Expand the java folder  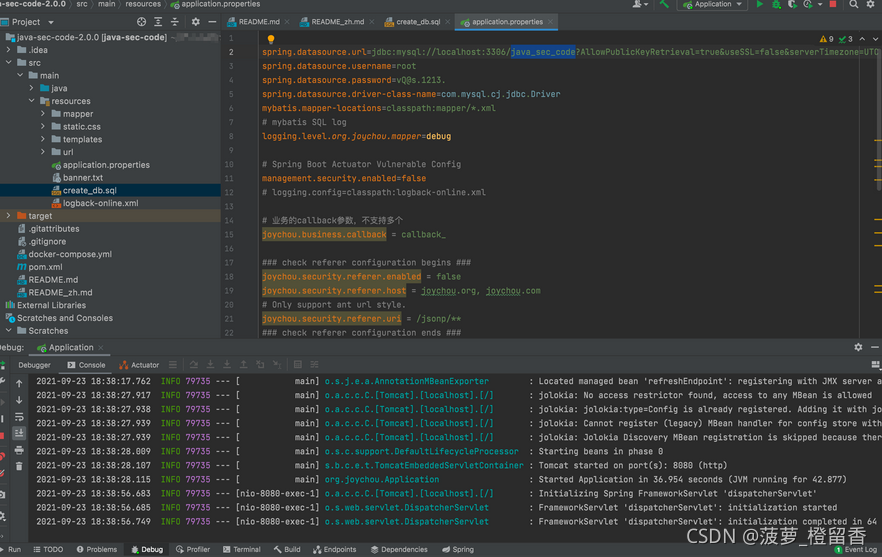tap(32, 88)
